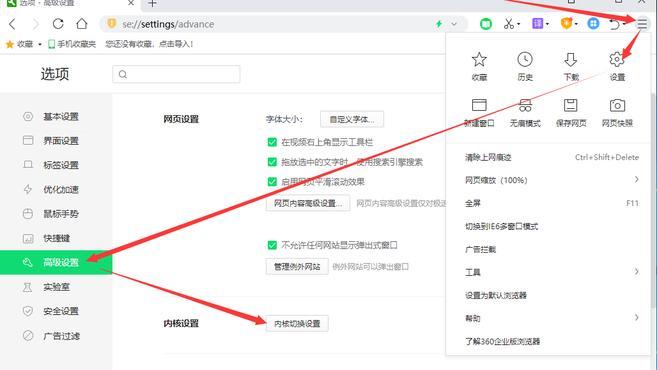This screenshot has width=657, height=370.
Task: Expand the 帮助 submenu
Action: tap(636, 317)
